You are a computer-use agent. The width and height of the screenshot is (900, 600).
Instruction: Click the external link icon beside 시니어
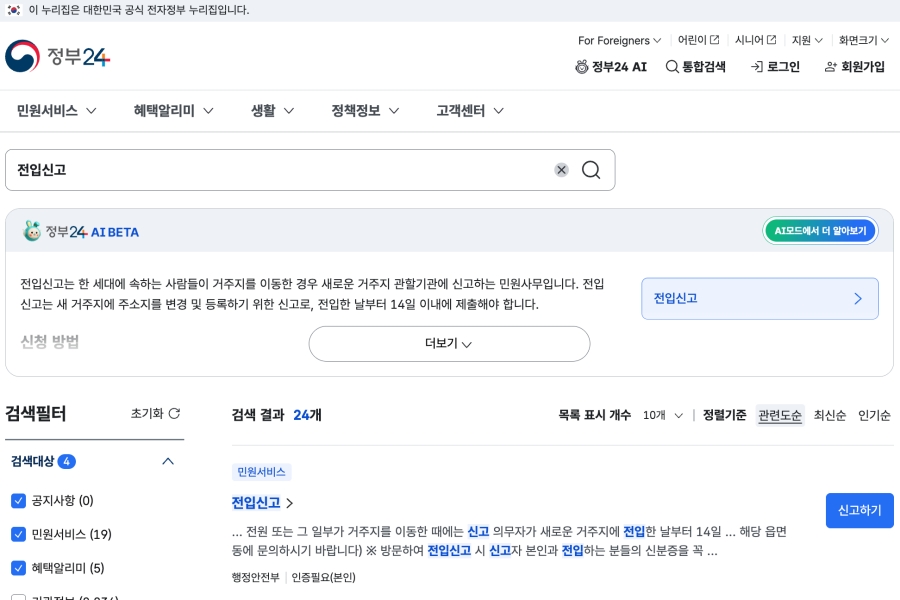(x=771, y=40)
